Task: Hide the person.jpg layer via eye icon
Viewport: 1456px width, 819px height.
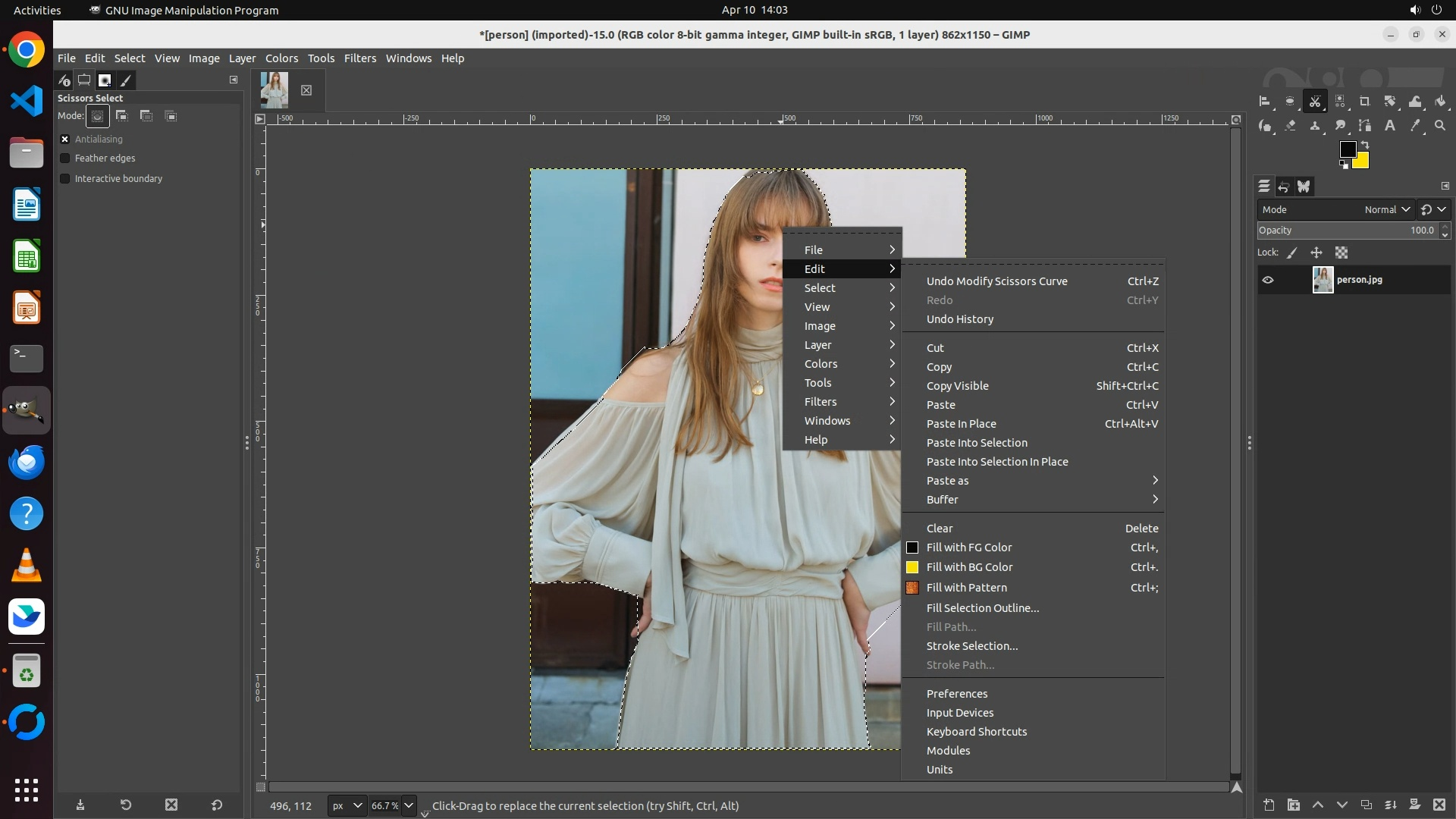Action: [1268, 280]
